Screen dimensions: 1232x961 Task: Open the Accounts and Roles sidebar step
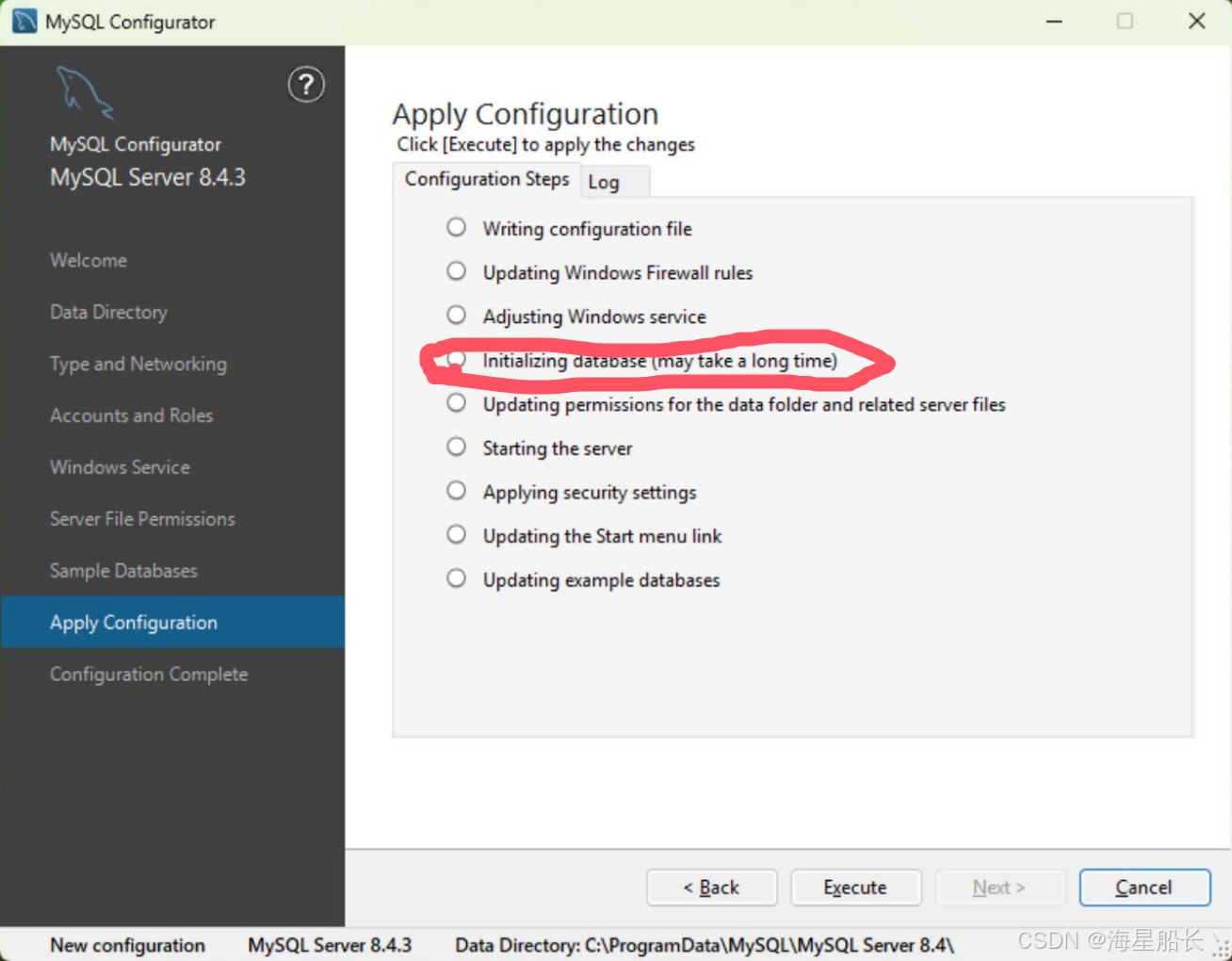[132, 415]
